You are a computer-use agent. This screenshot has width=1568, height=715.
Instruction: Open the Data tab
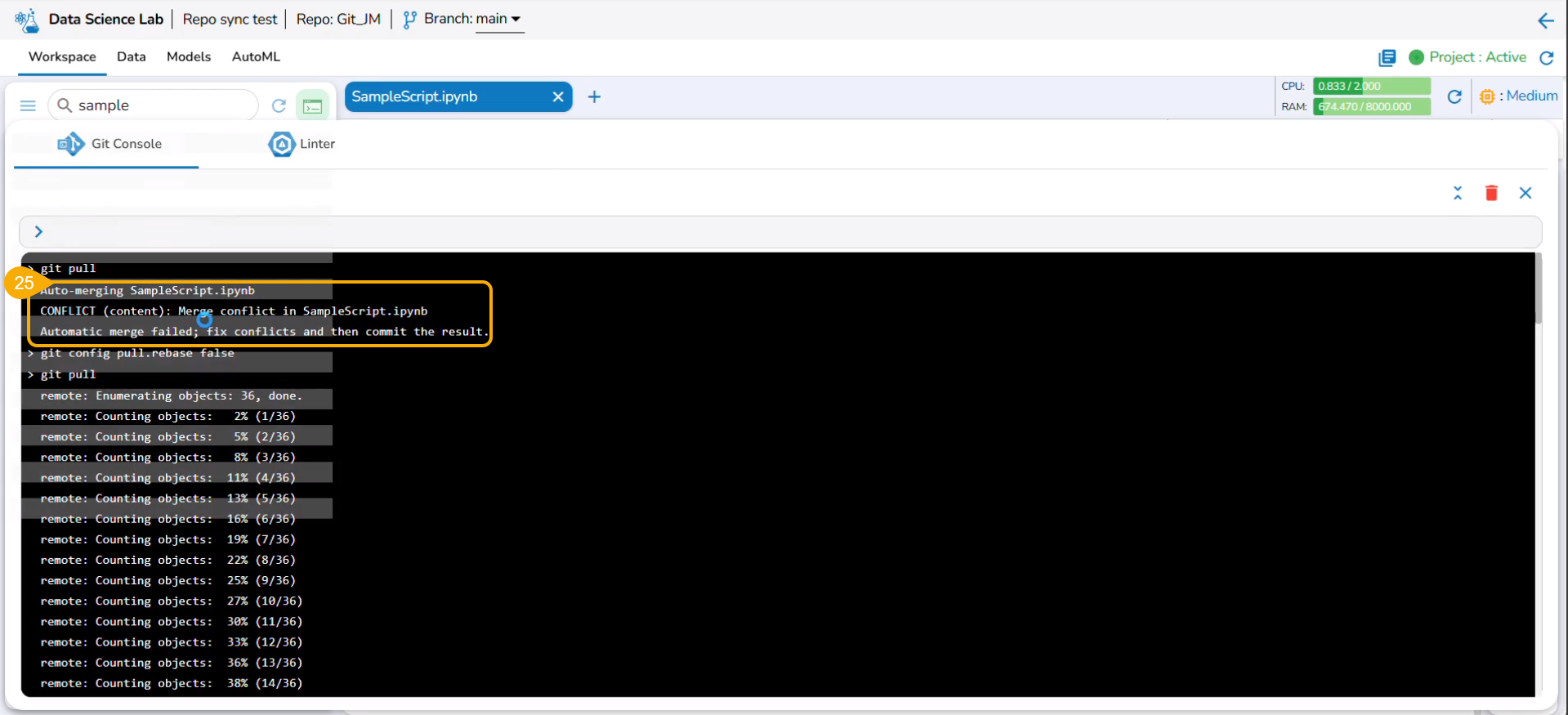pyautogui.click(x=132, y=56)
